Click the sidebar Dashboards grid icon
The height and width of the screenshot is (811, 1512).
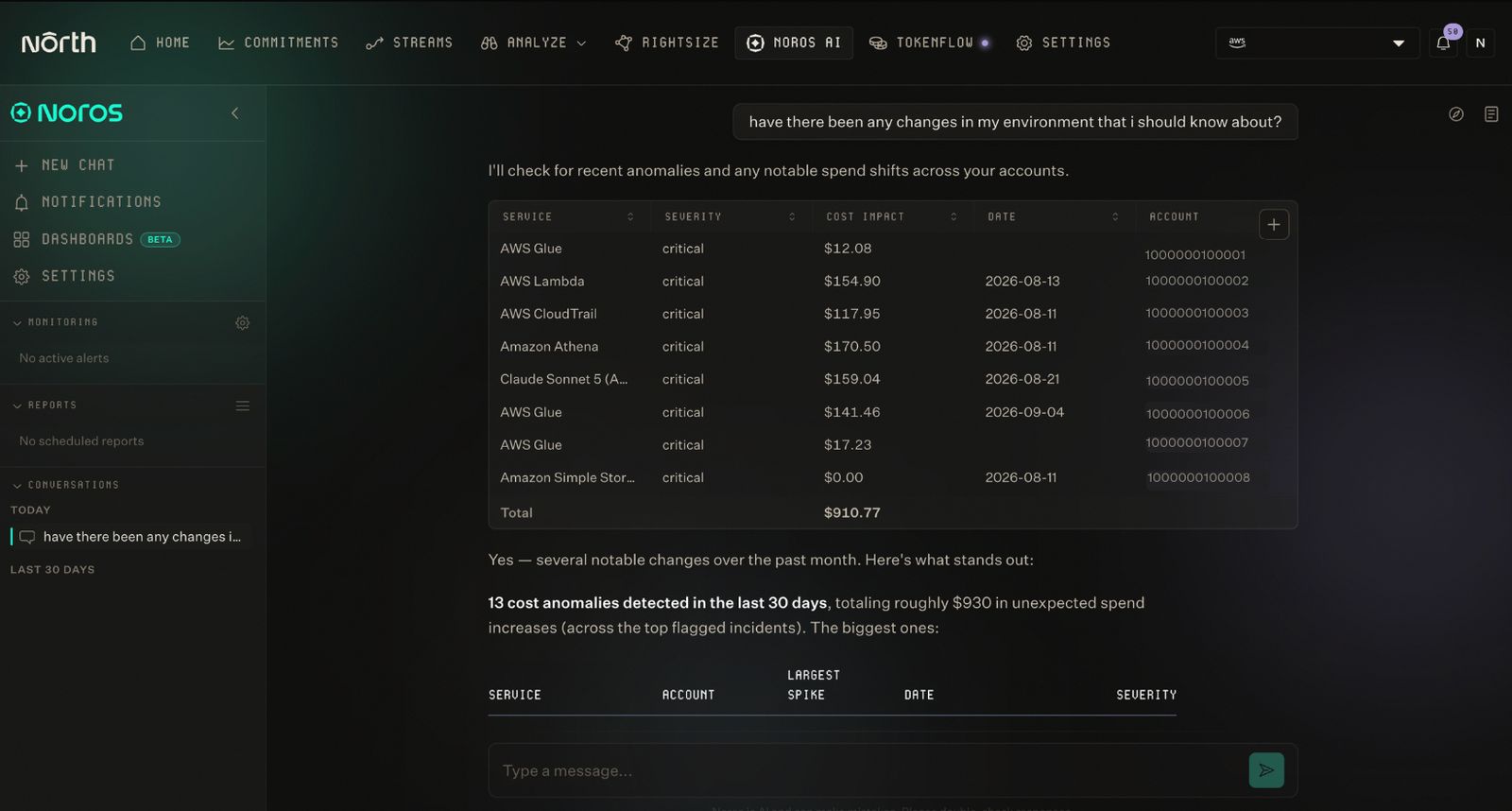tap(22, 239)
